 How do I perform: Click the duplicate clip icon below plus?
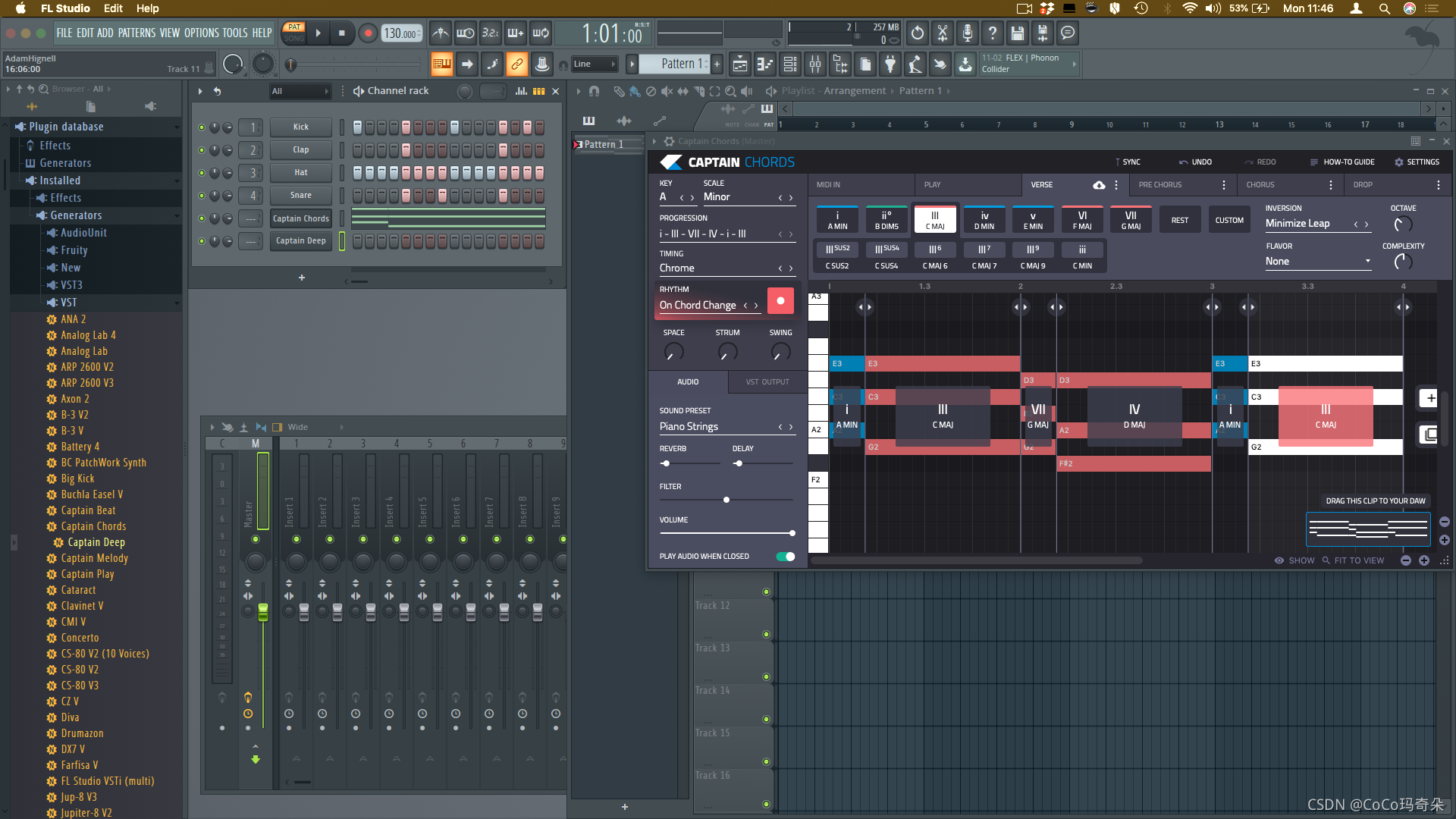click(x=1429, y=435)
